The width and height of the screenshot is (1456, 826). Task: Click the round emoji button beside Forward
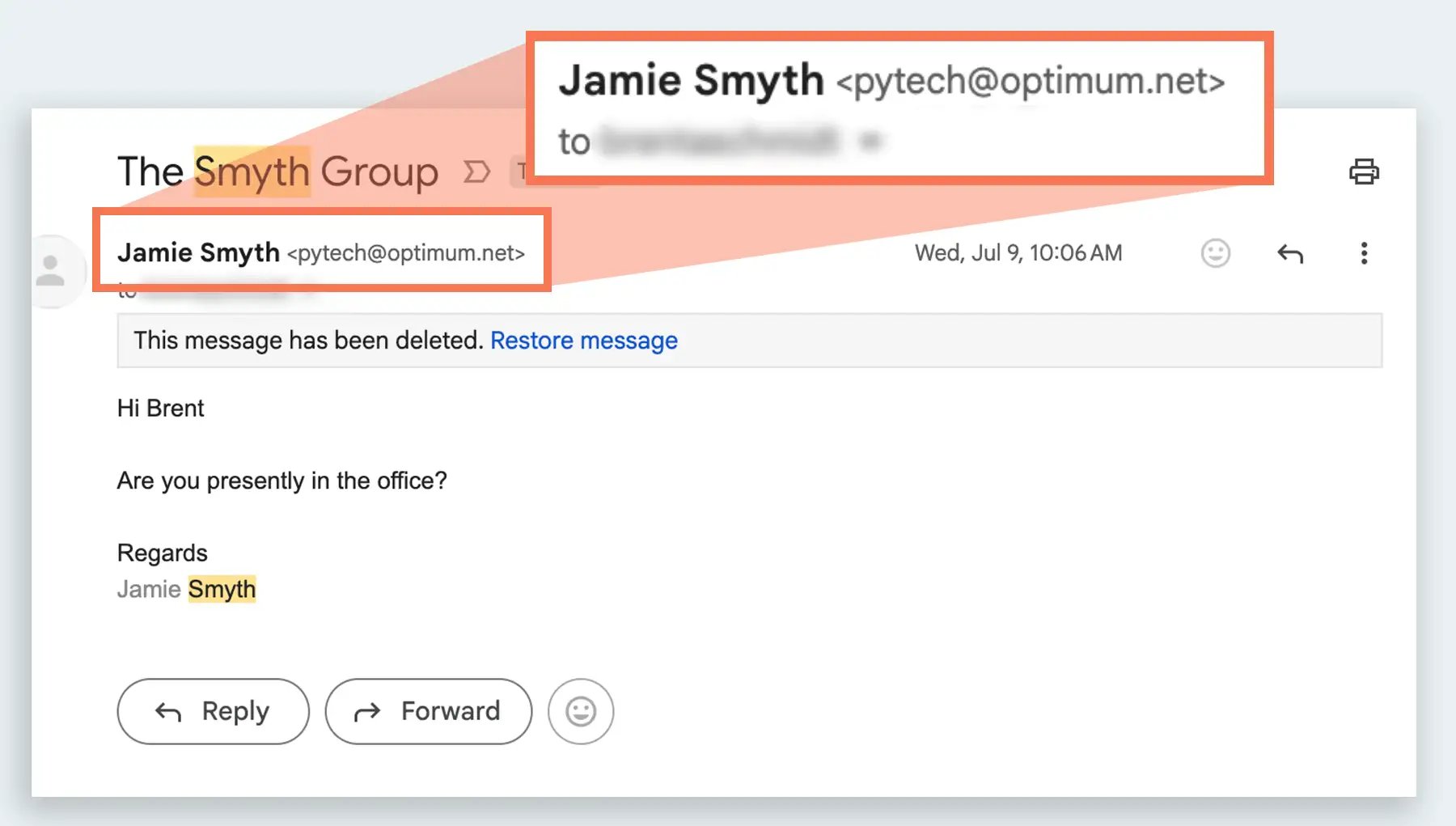(580, 711)
